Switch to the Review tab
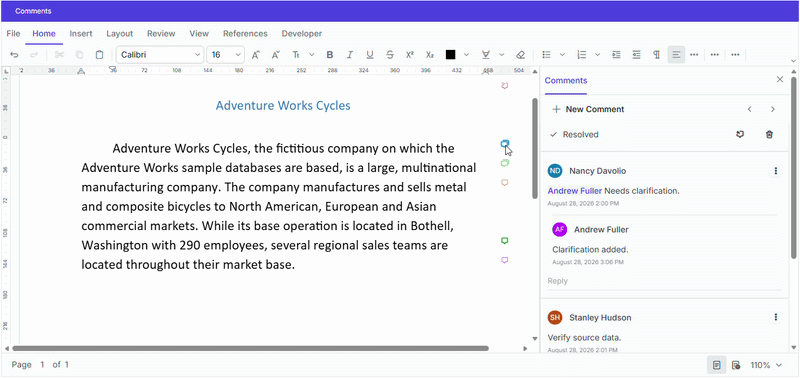 (161, 34)
